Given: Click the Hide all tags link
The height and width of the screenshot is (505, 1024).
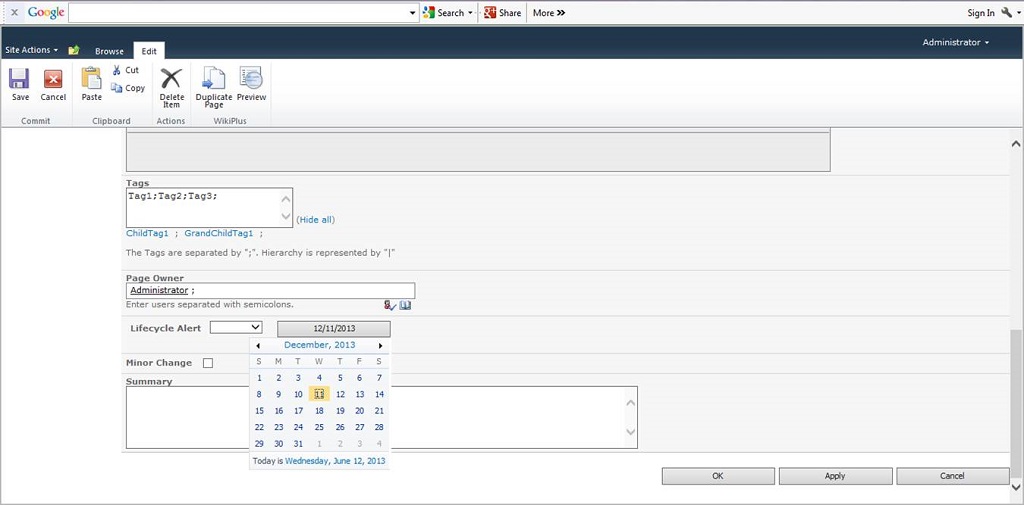Looking at the screenshot, I should [x=315, y=220].
